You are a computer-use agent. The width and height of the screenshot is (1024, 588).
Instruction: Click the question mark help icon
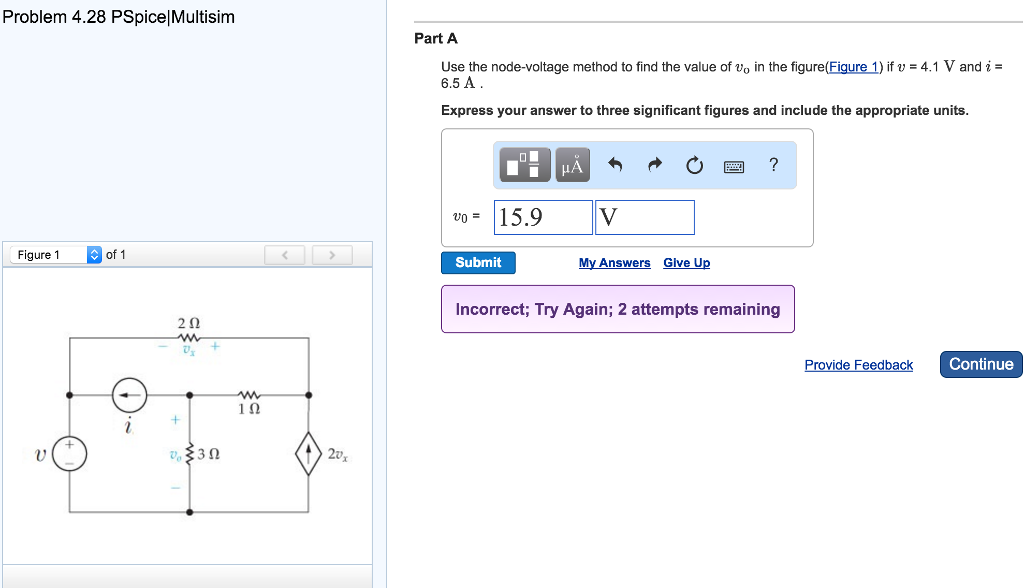(771, 165)
